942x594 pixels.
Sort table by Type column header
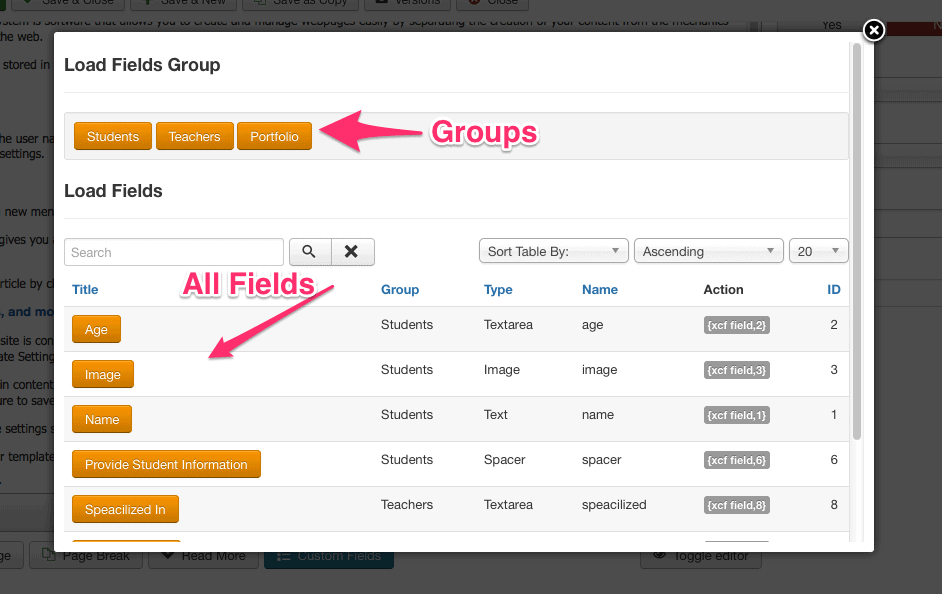pyautogui.click(x=498, y=290)
